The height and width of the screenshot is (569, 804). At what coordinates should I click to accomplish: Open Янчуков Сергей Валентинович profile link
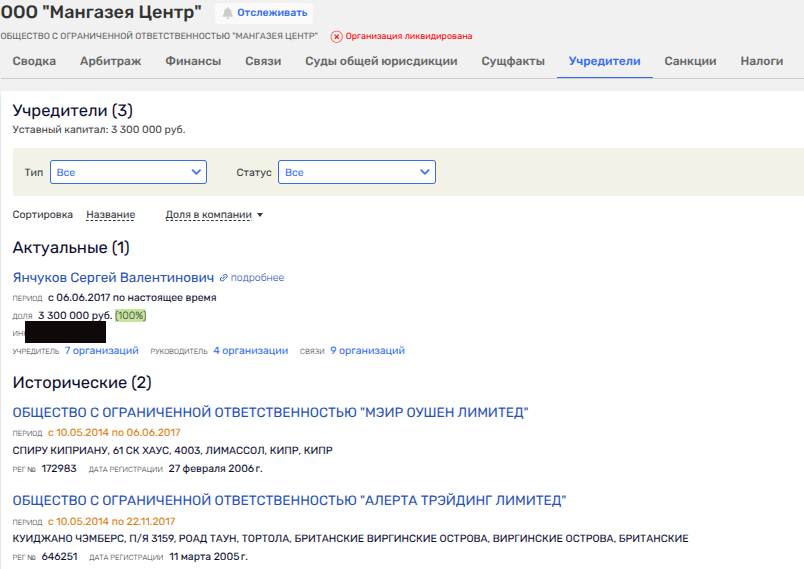[113, 277]
